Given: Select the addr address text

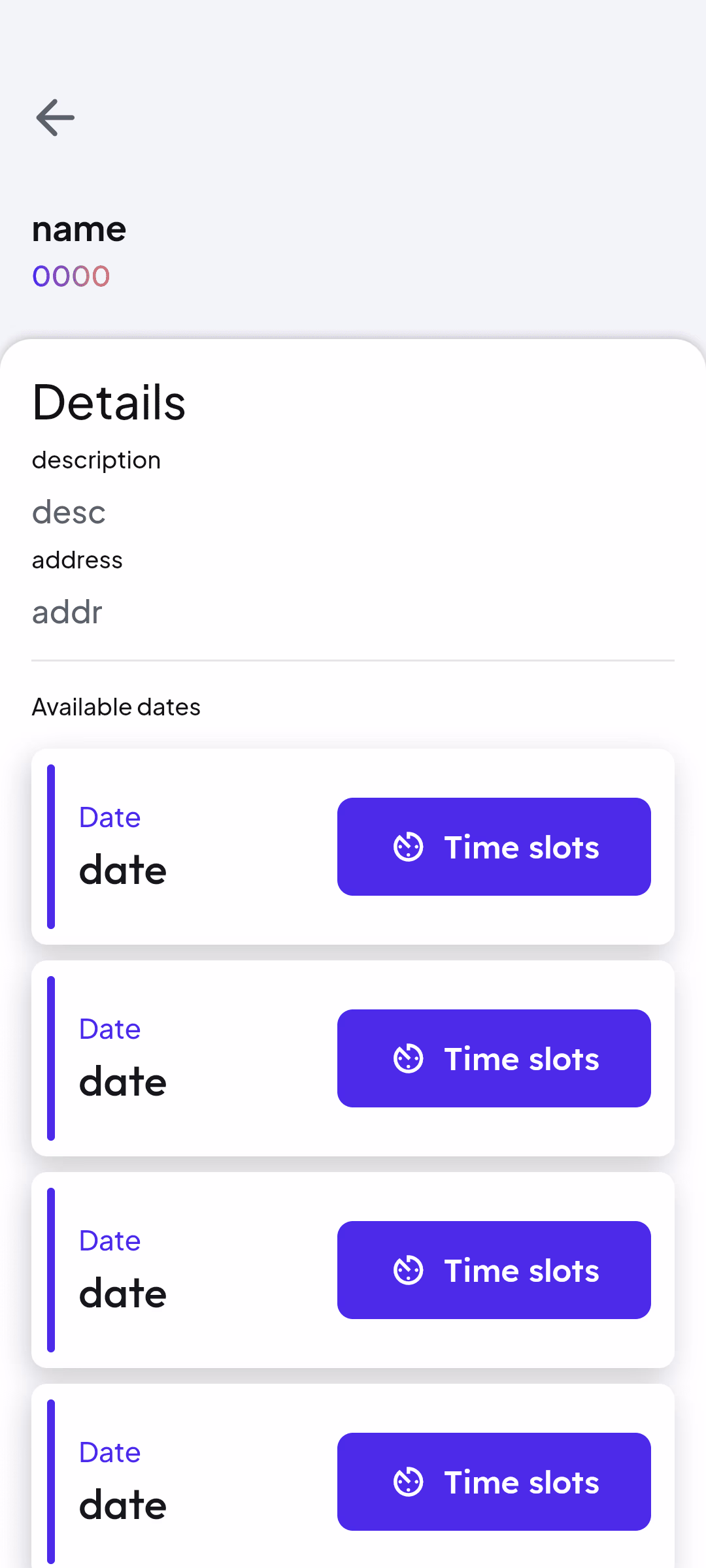Looking at the screenshot, I should point(67,612).
